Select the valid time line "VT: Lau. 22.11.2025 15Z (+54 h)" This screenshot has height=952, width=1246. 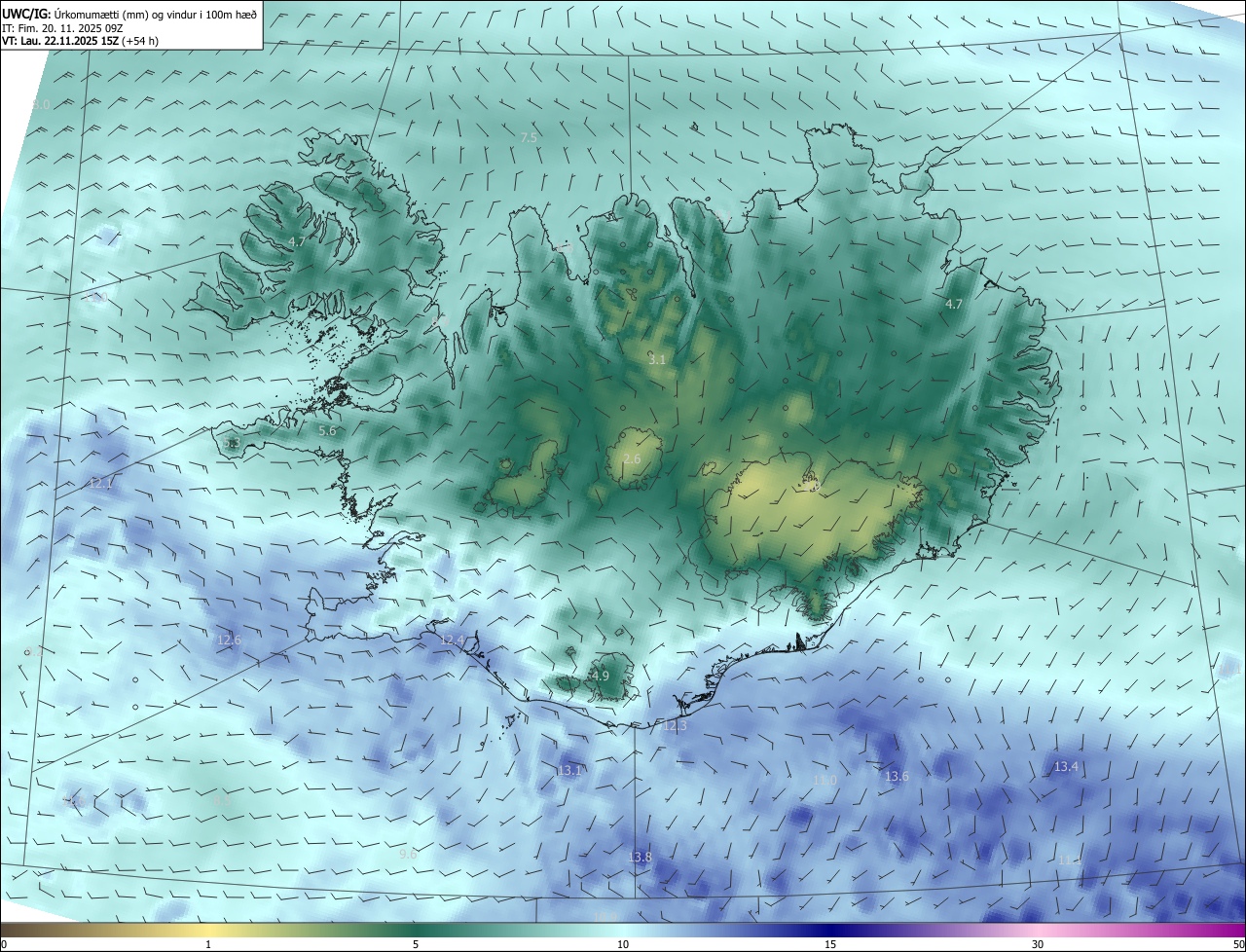[80, 41]
